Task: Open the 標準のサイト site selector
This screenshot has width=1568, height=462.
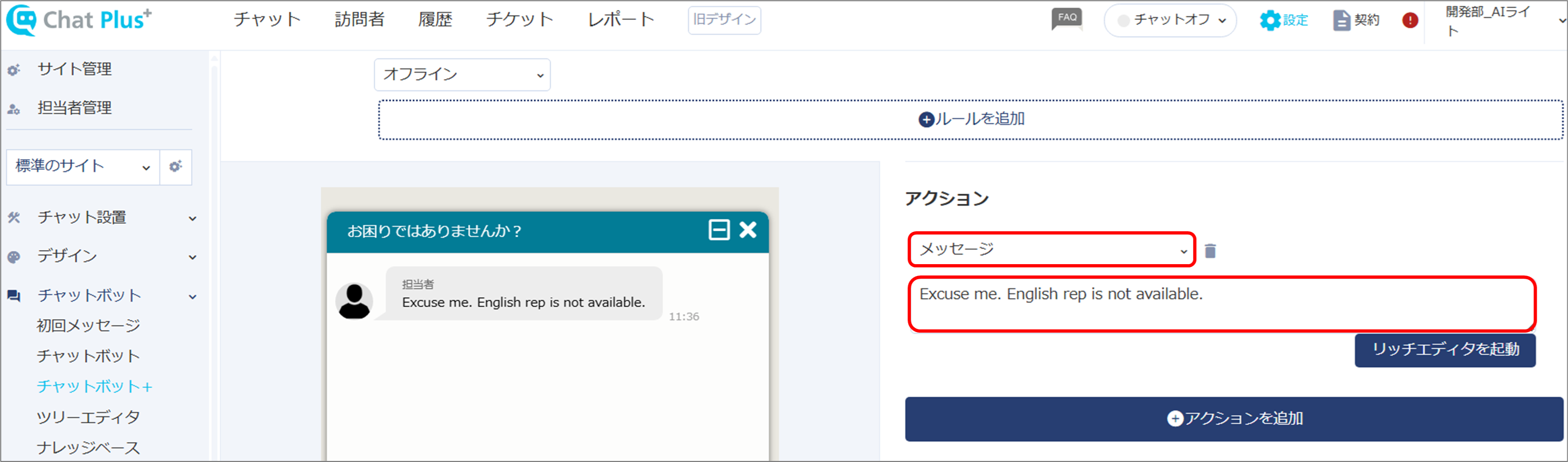Action: point(83,167)
